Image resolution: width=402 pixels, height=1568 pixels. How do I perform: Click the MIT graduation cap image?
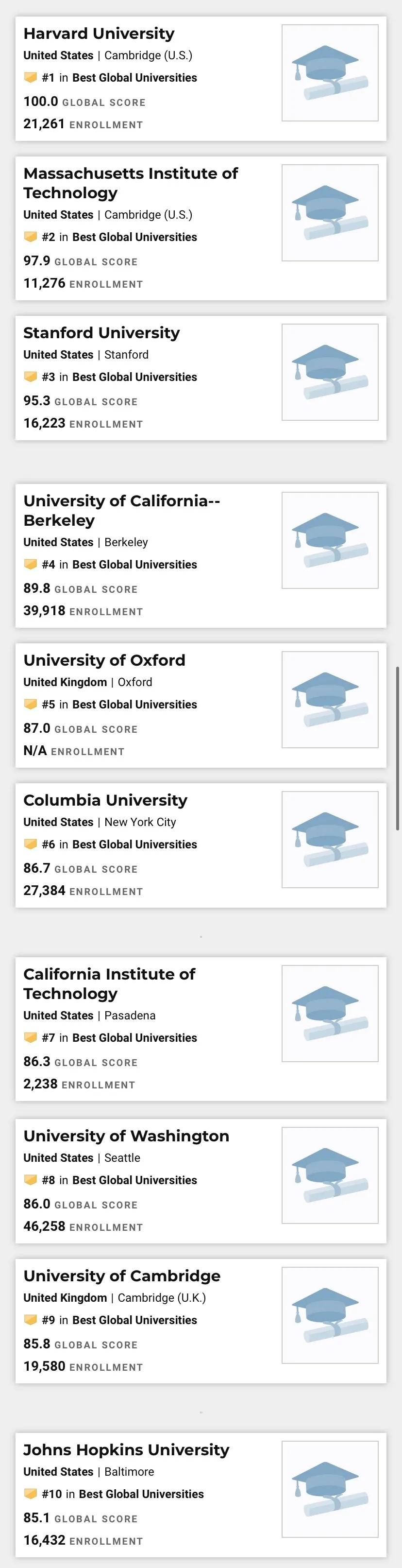(x=330, y=213)
